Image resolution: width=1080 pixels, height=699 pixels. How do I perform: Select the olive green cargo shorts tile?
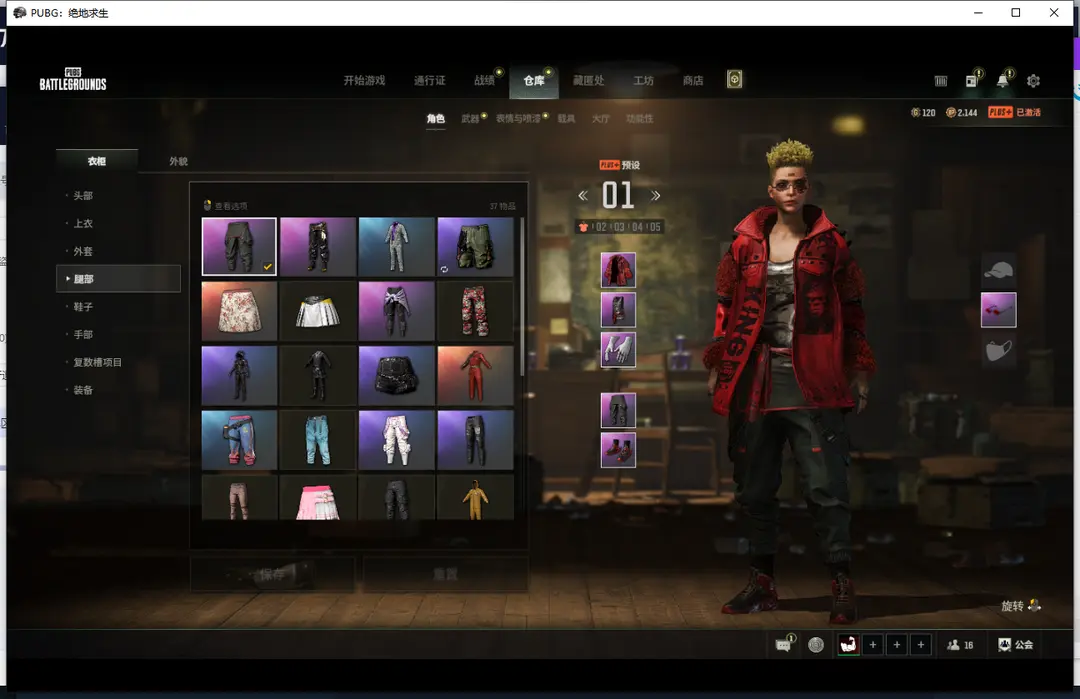click(x=475, y=247)
